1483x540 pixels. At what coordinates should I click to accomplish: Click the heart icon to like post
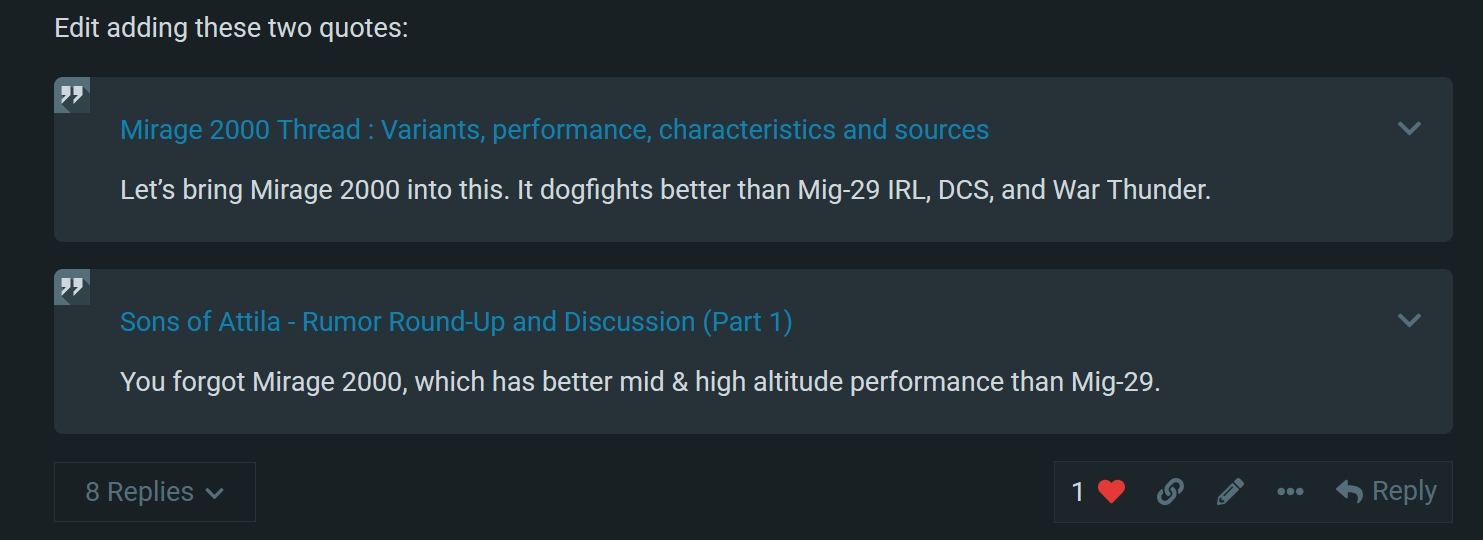click(x=1111, y=491)
